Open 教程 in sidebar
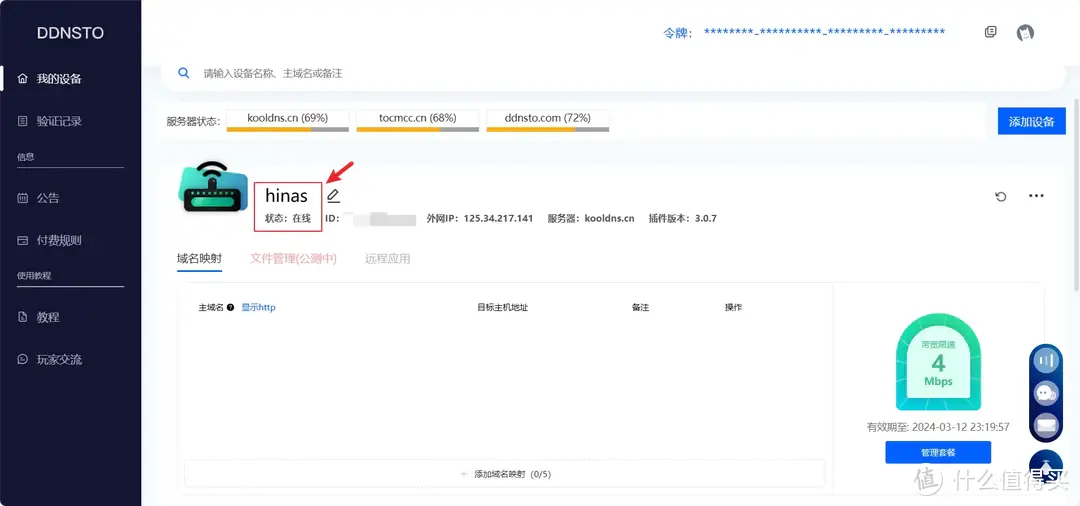Viewport: 1080px width, 506px height. pos(48,317)
